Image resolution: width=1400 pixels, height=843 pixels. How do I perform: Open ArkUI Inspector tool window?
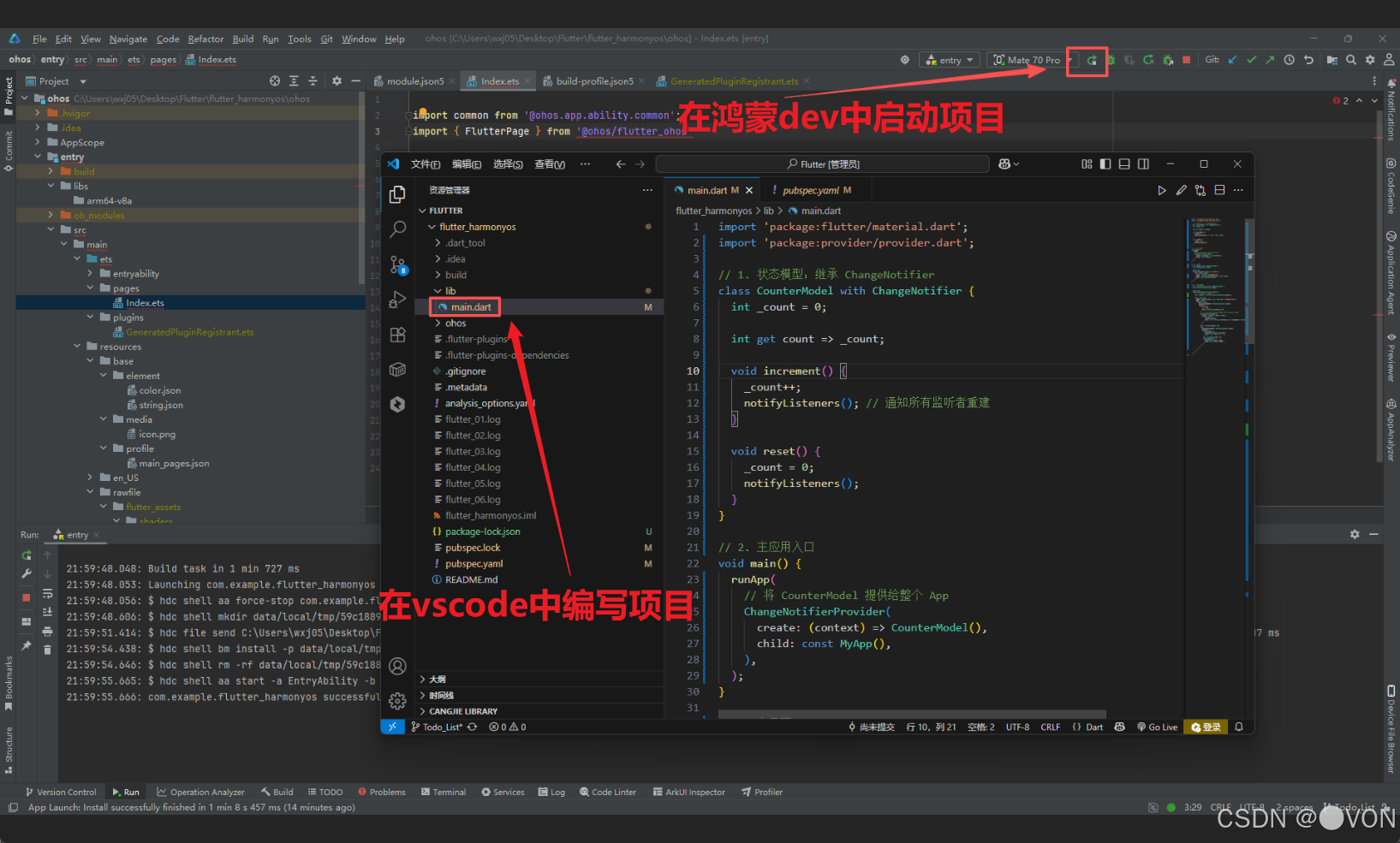coord(688,792)
